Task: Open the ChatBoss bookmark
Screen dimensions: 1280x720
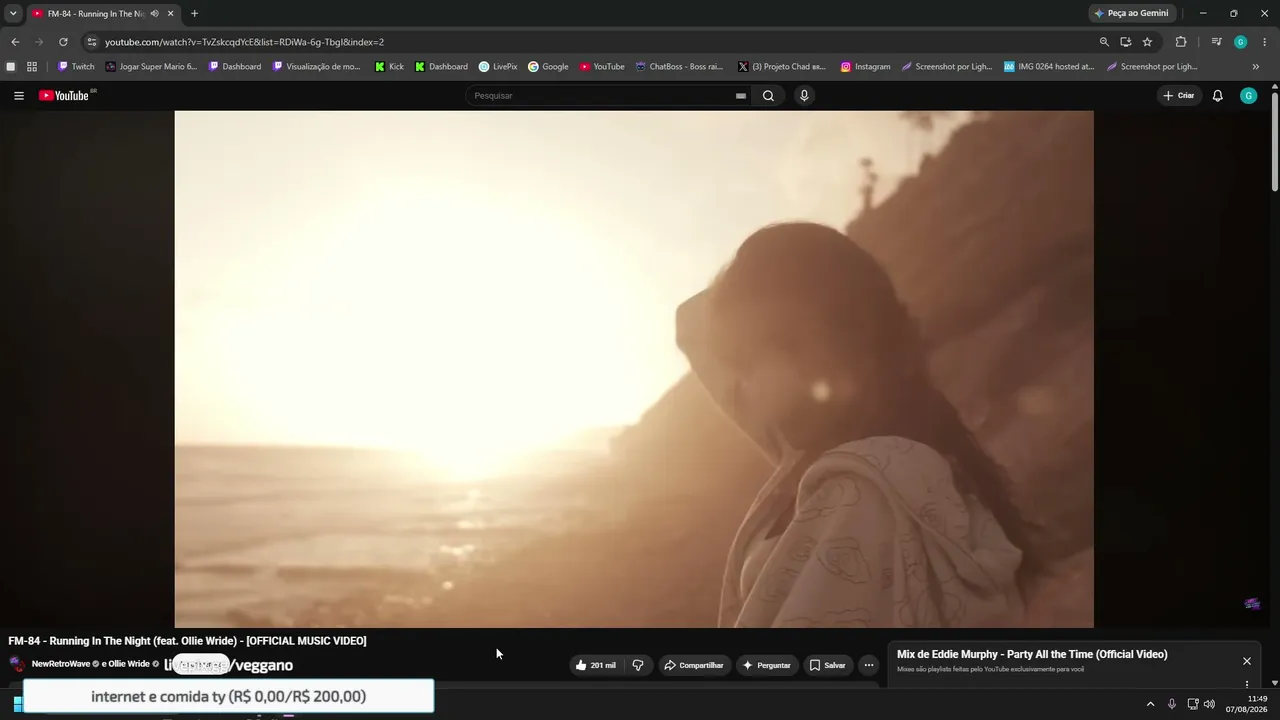Action: tap(679, 67)
